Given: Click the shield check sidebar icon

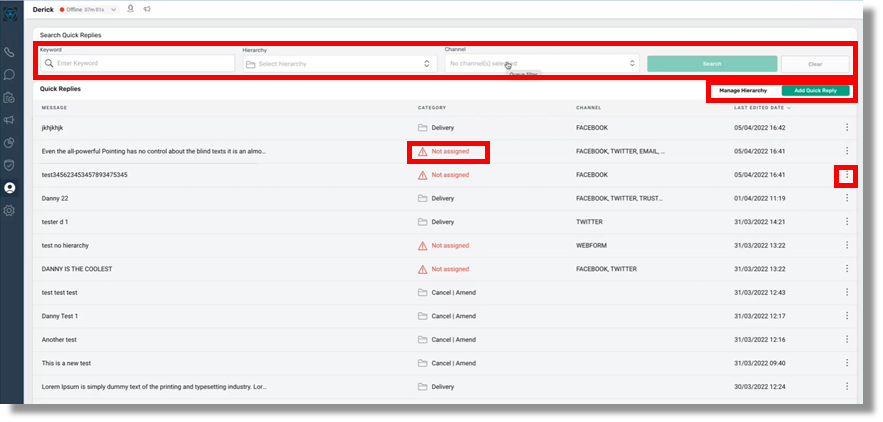Looking at the screenshot, I should point(10,165).
